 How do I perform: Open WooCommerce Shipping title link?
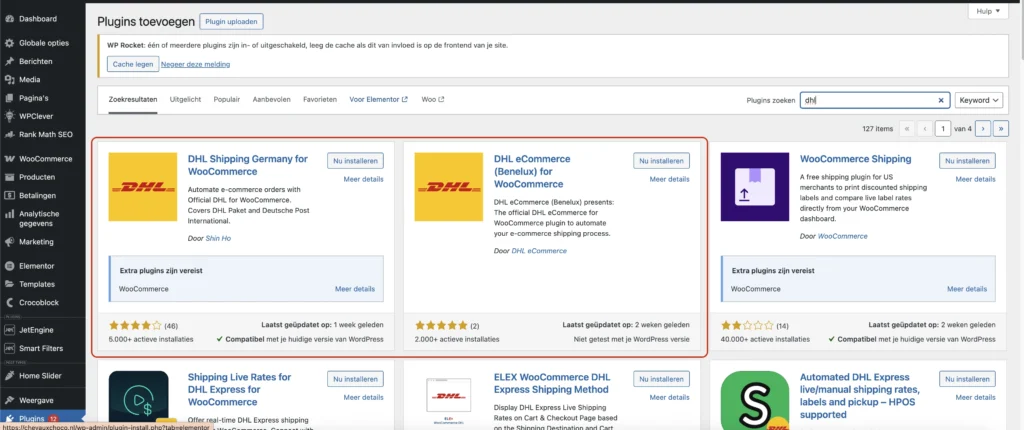point(856,159)
